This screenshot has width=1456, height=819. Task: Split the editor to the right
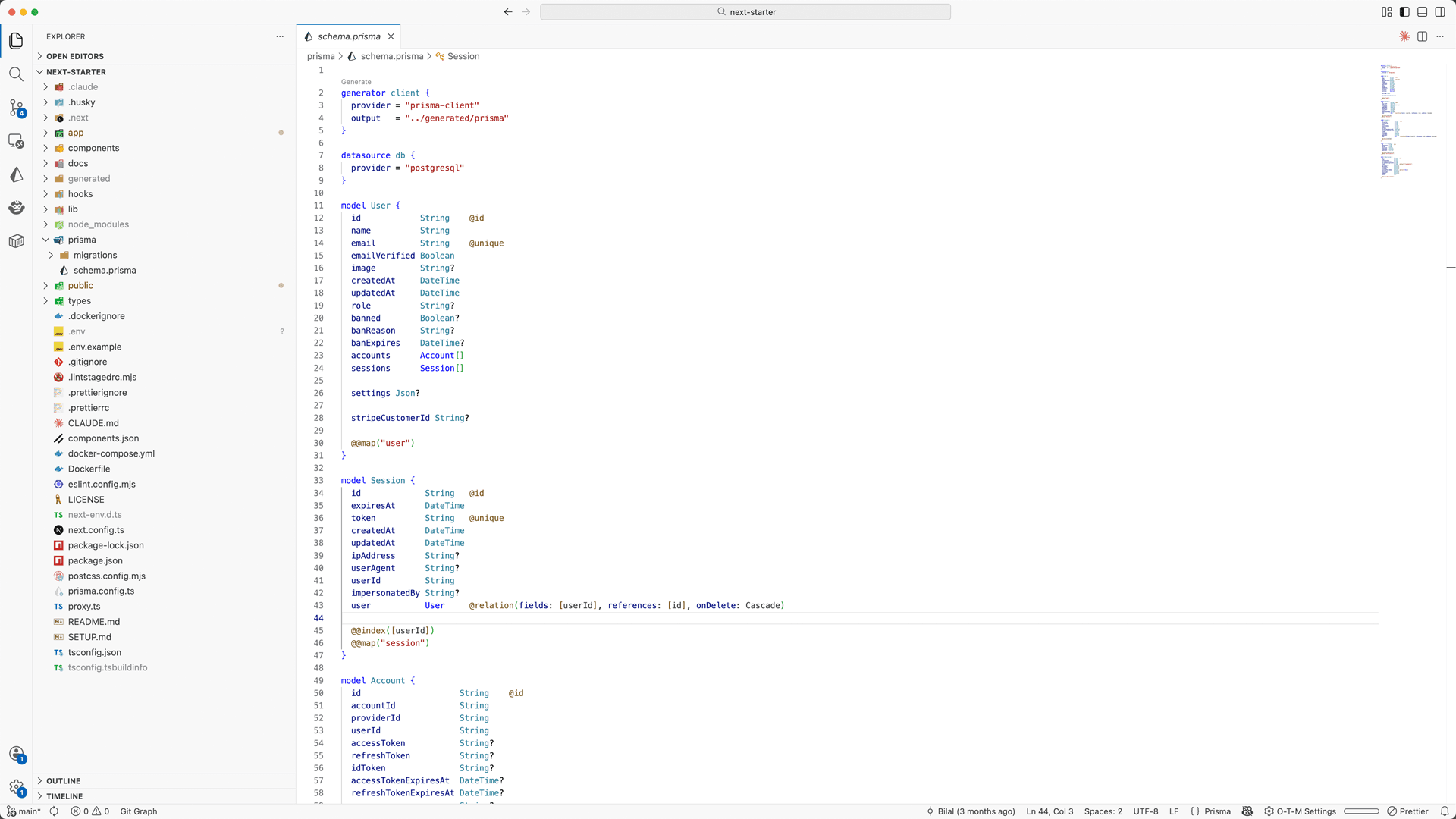(1423, 36)
